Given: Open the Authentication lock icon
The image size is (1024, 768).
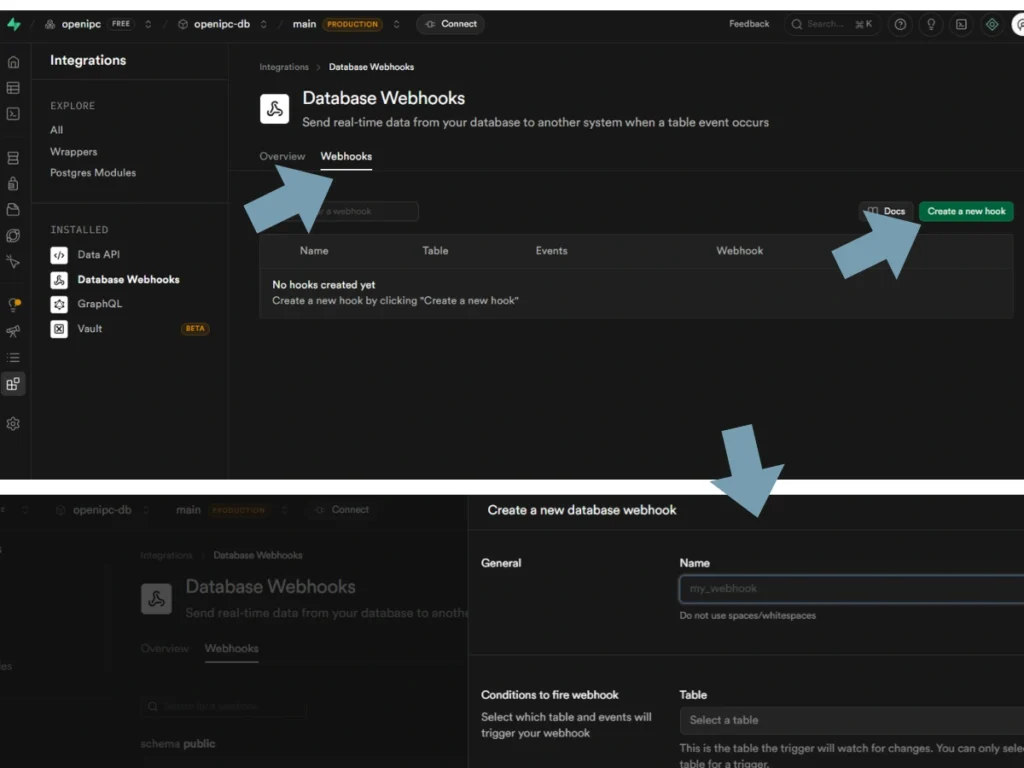Looking at the screenshot, I should click(13, 184).
